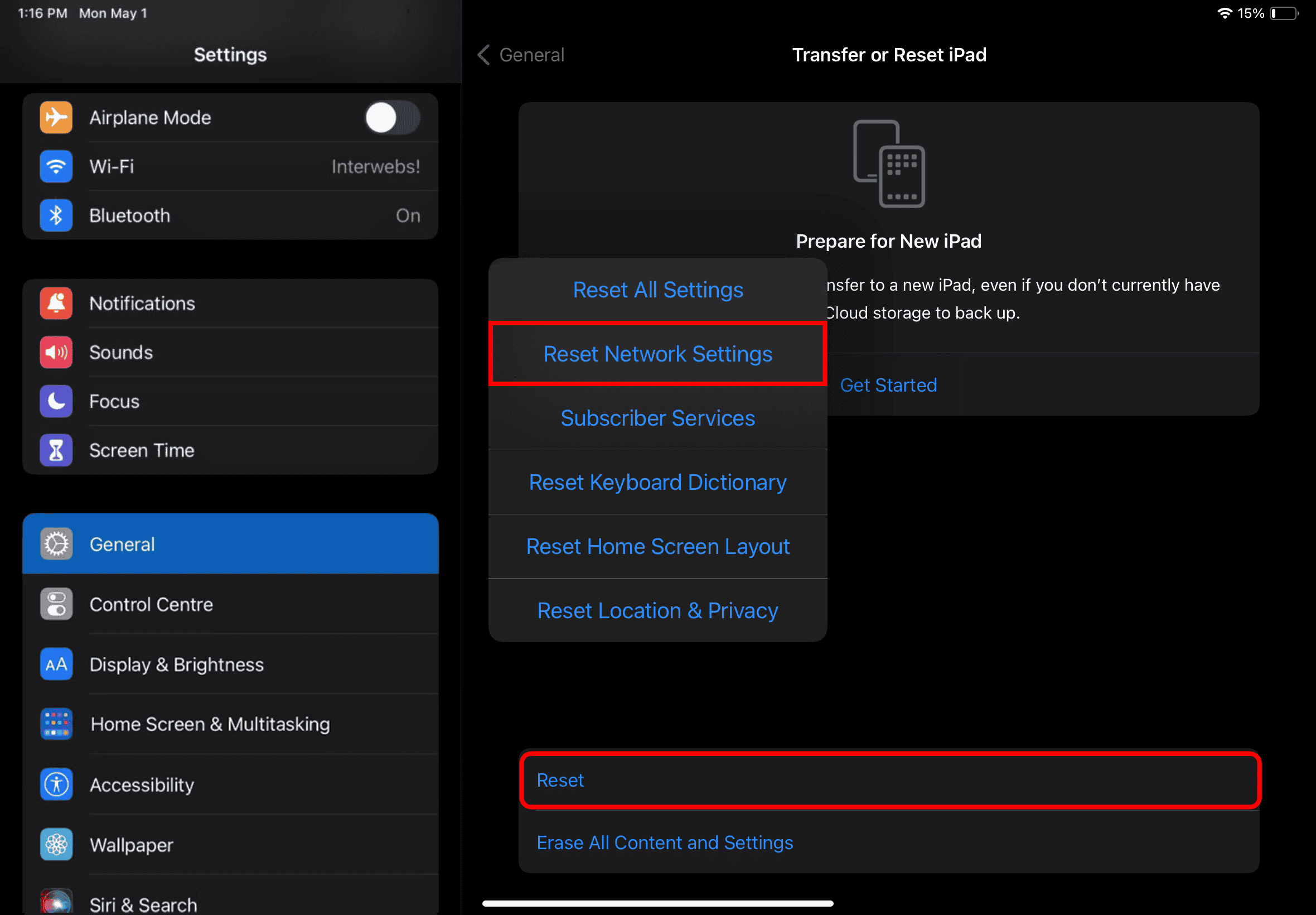Toggle the Airplane Mode switch

point(393,118)
